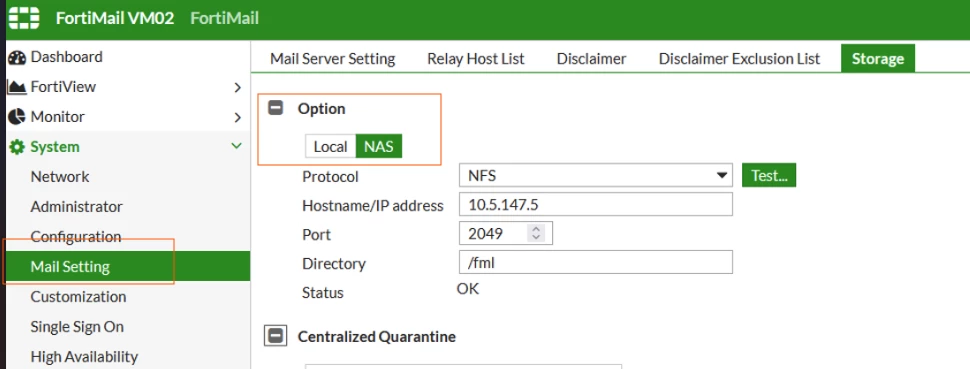Image resolution: width=970 pixels, height=369 pixels.
Task: Click the Option section heading
Action: [322, 109]
